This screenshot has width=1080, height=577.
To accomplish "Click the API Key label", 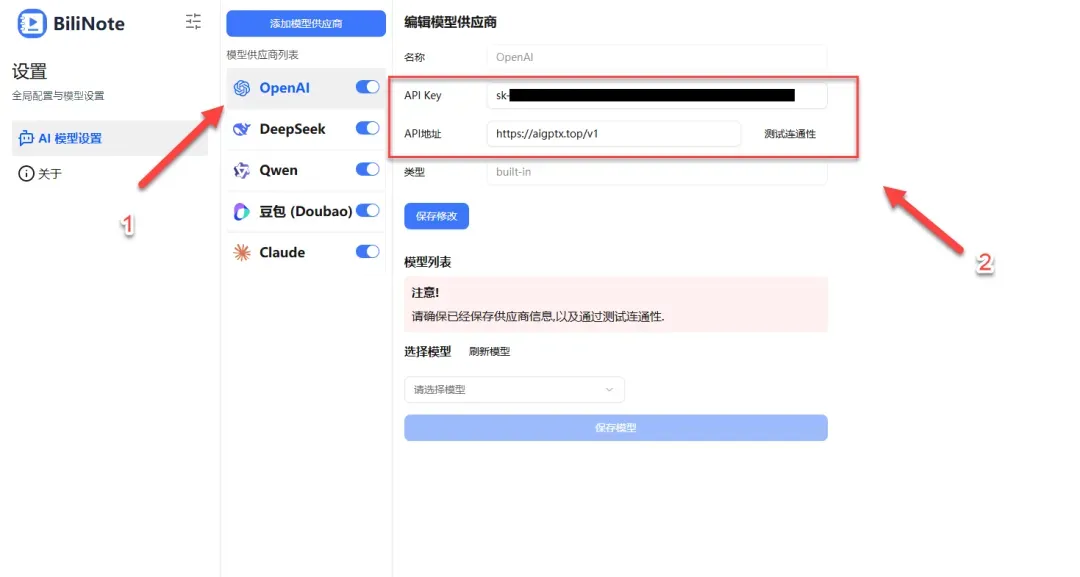I will 423,95.
